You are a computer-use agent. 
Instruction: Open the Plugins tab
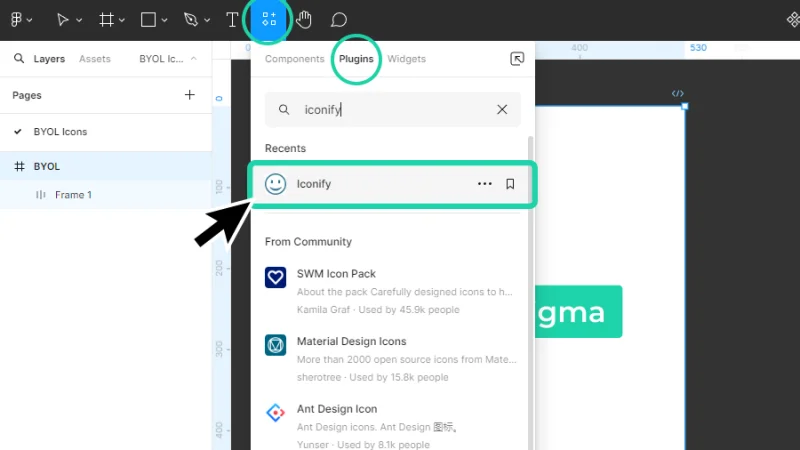[356, 59]
